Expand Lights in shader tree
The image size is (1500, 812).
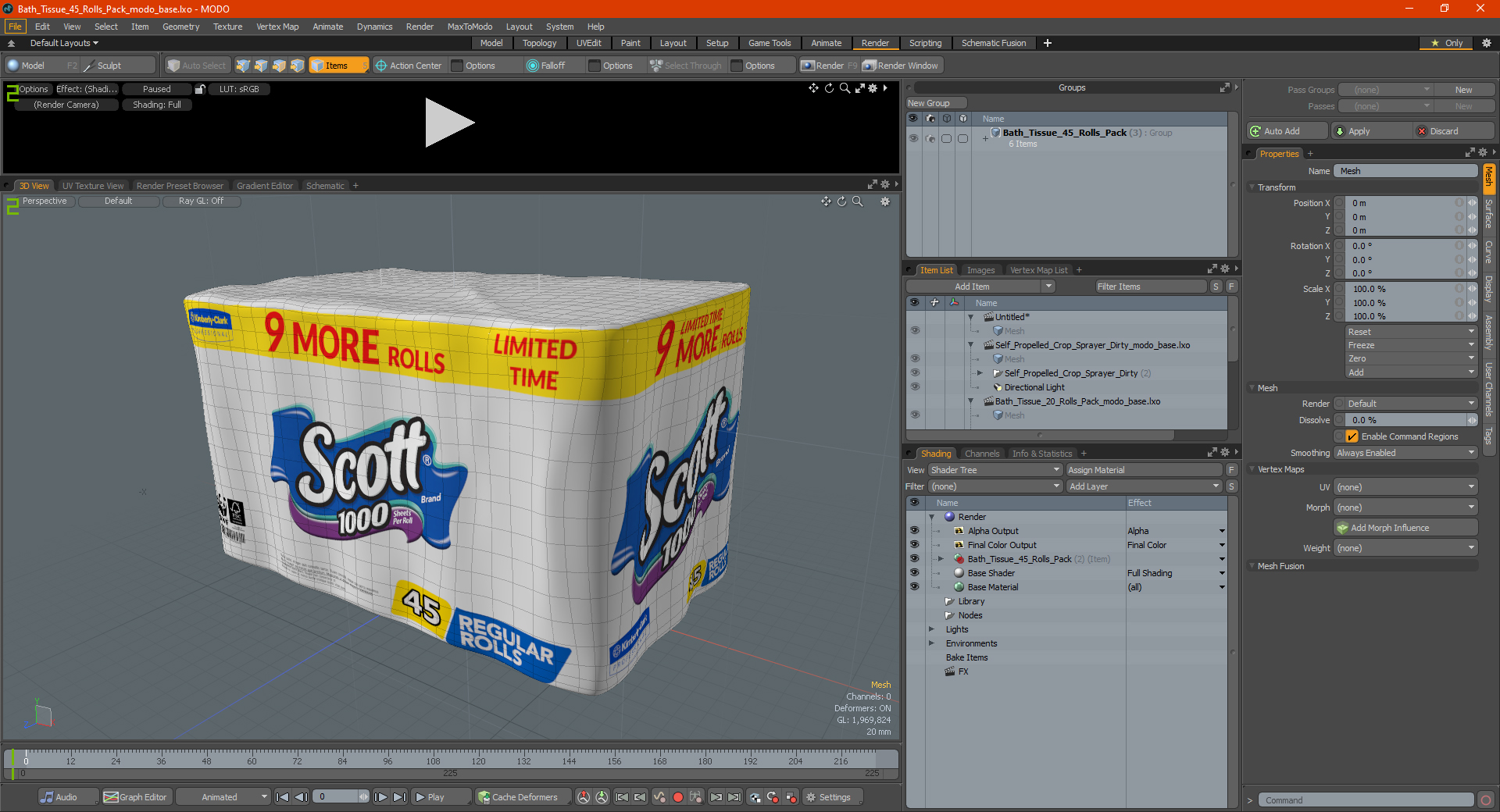coord(931,629)
